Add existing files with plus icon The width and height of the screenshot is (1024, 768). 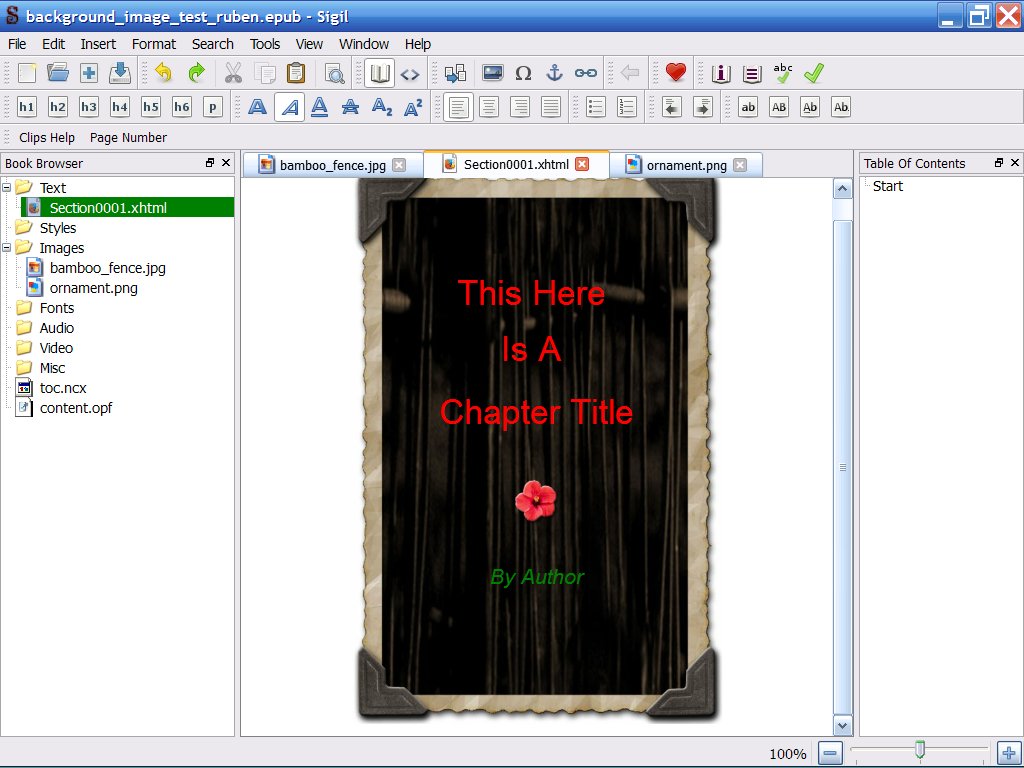(89, 73)
